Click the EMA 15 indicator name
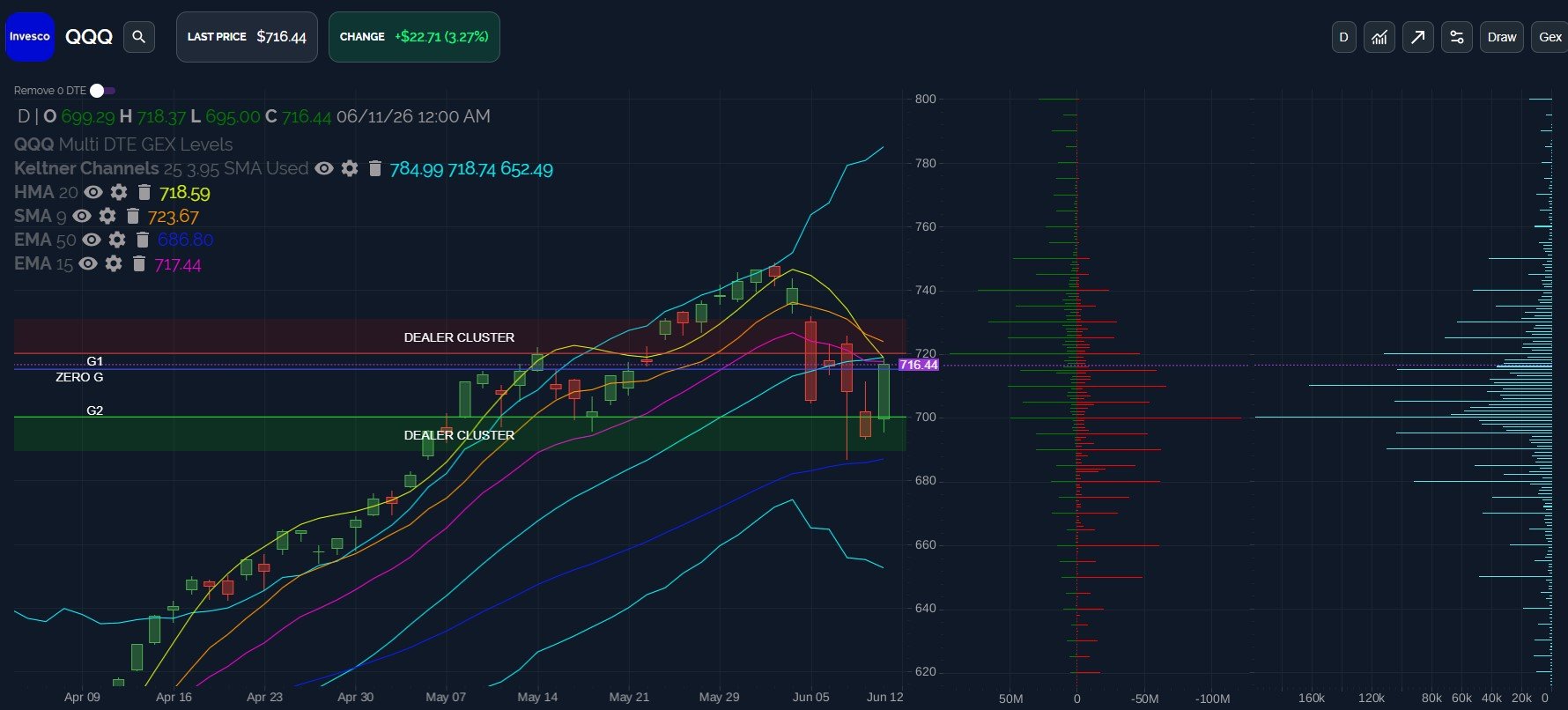Viewport: 1568px width, 710px height. (43, 263)
